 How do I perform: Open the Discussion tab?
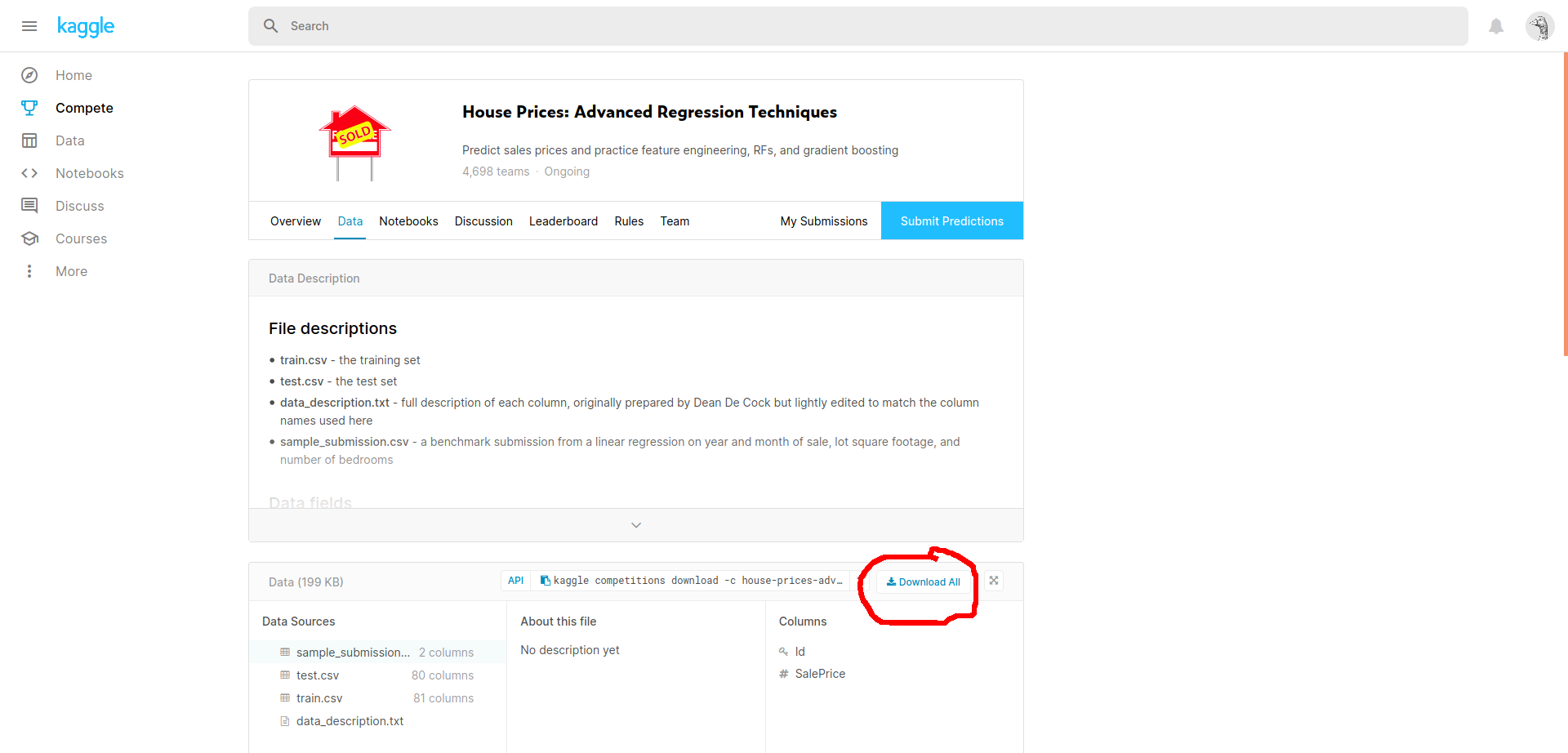point(483,221)
